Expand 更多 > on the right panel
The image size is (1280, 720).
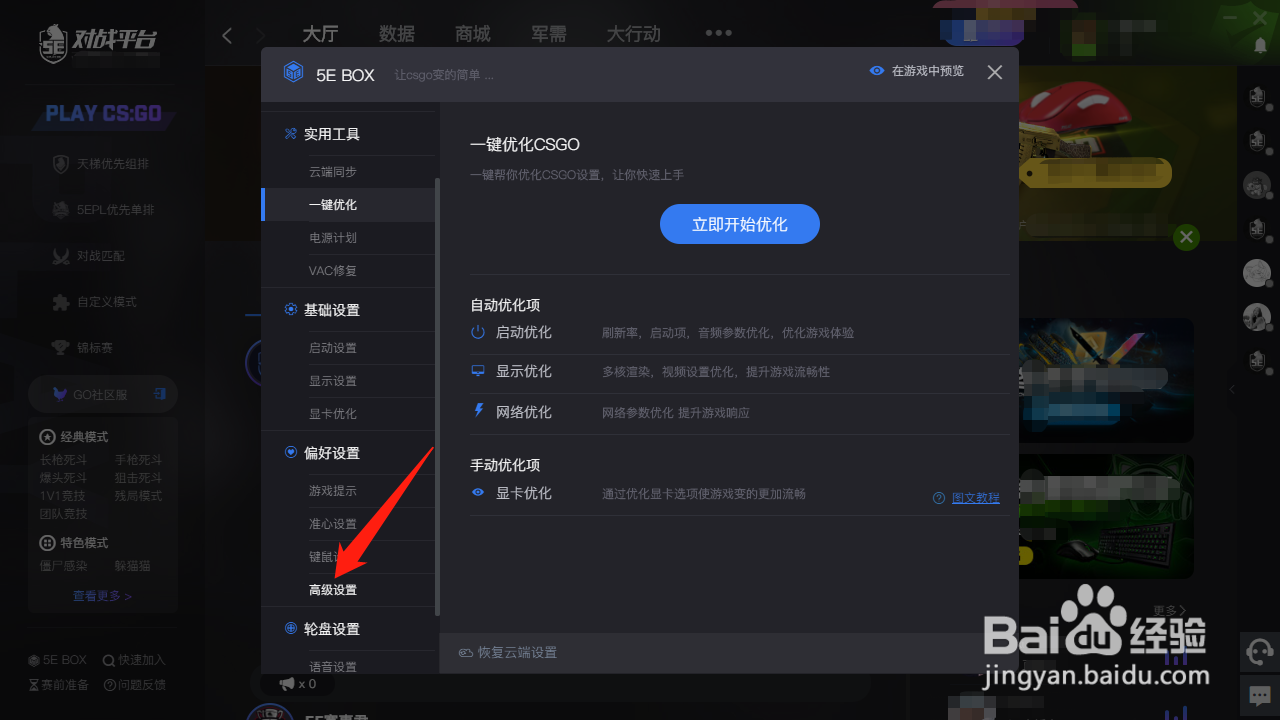click(x=1169, y=610)
